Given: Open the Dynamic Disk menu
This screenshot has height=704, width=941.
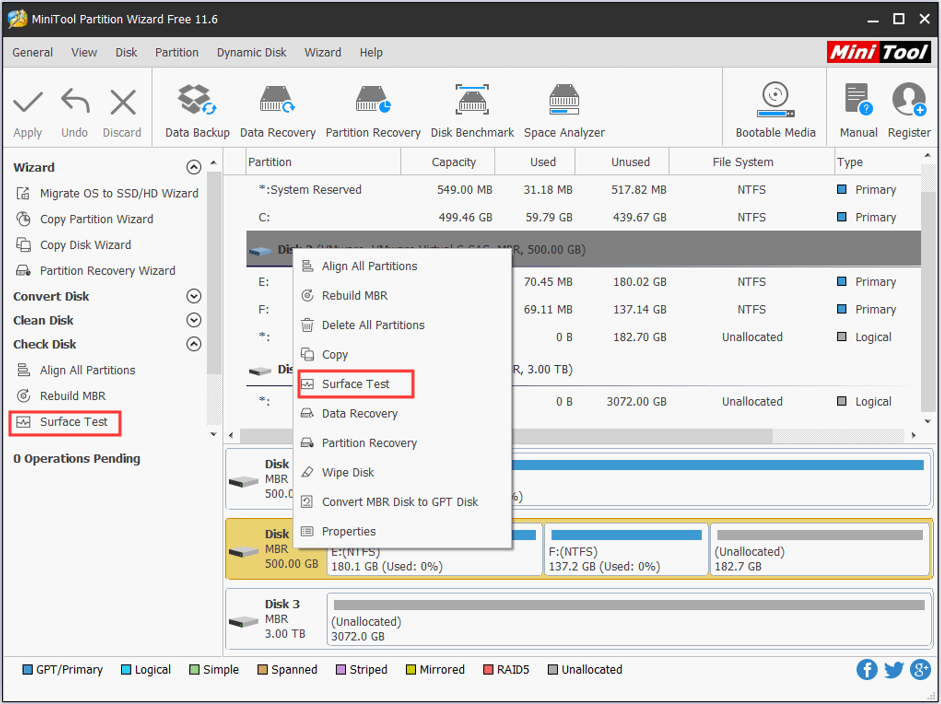Looking at the screenshot, I should (251, 53).
